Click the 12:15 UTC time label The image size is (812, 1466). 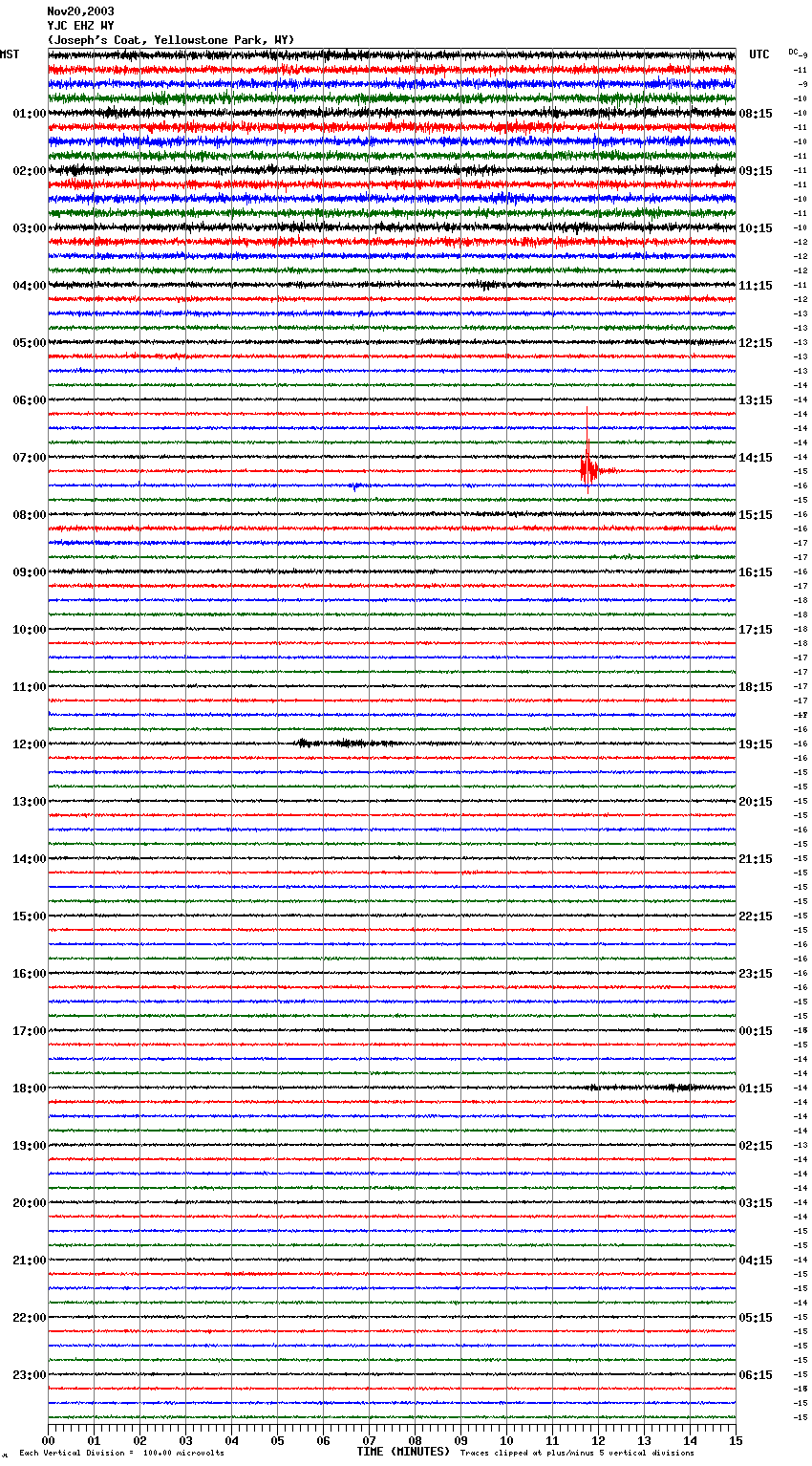click(756, 343)
